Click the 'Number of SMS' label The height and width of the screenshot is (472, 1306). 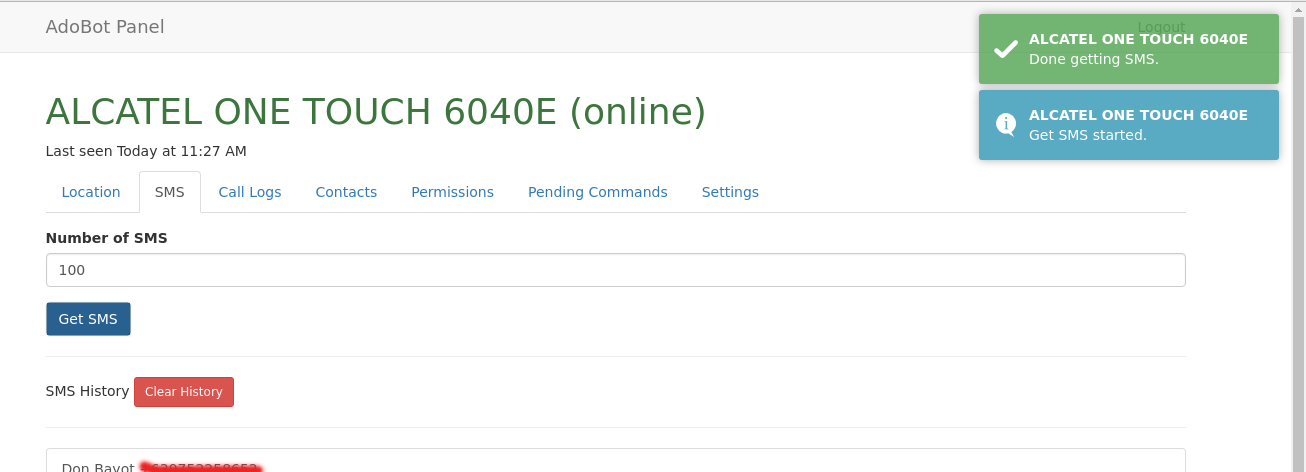point(107,238)
